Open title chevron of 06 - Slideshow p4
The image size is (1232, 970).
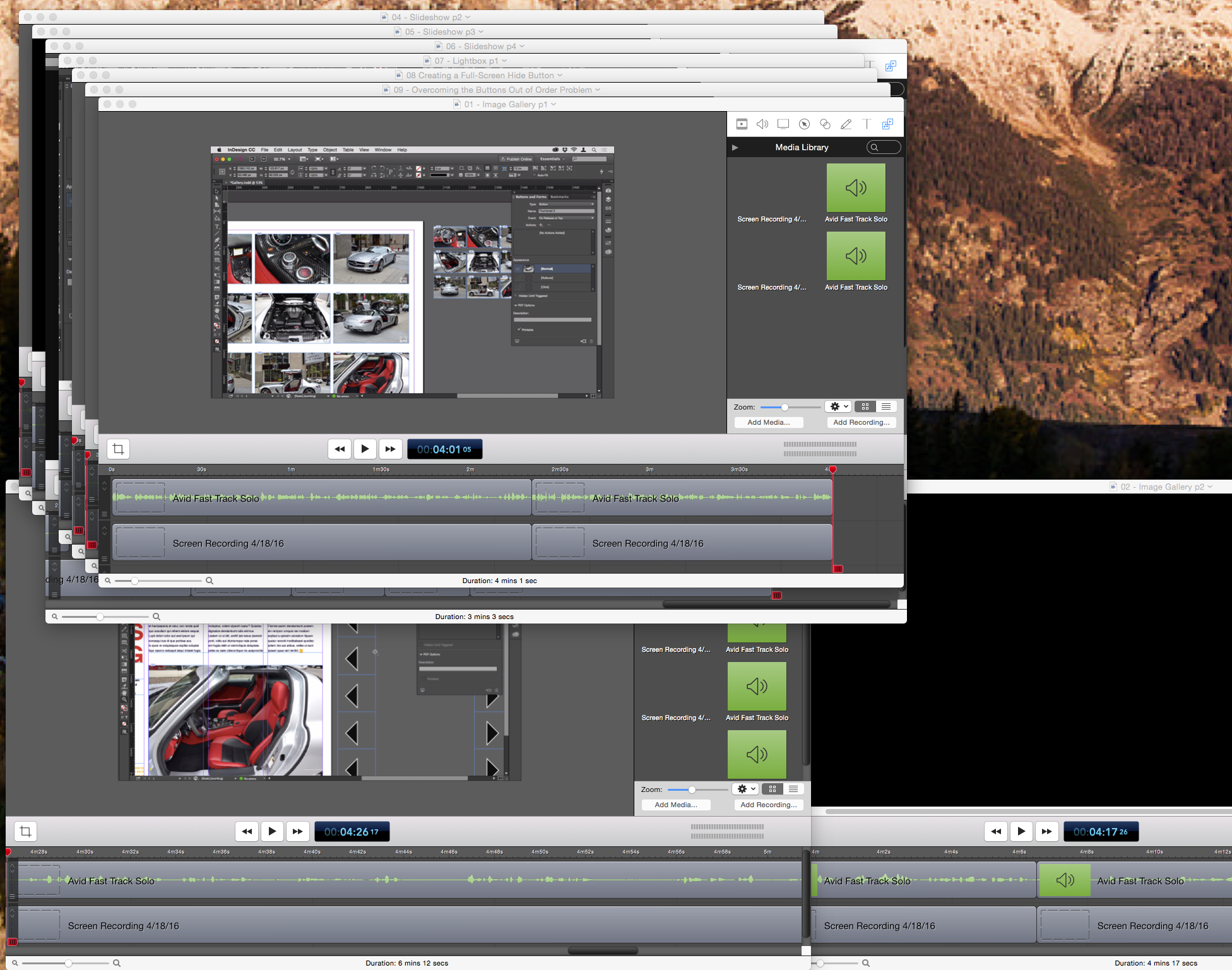click(x=522, y=46)
